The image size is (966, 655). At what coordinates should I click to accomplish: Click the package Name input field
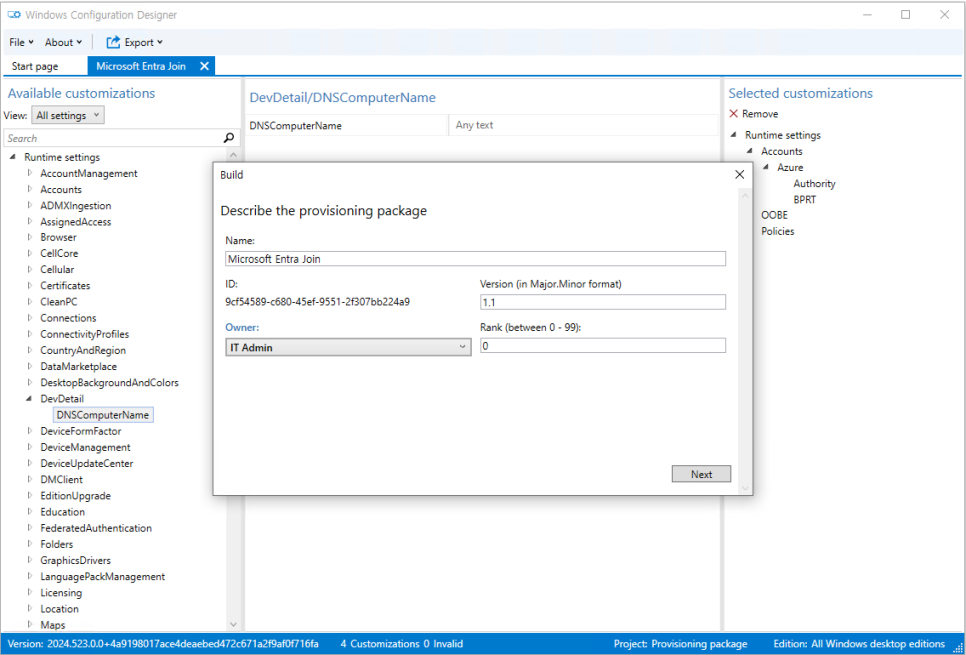[x=475, y=259]
